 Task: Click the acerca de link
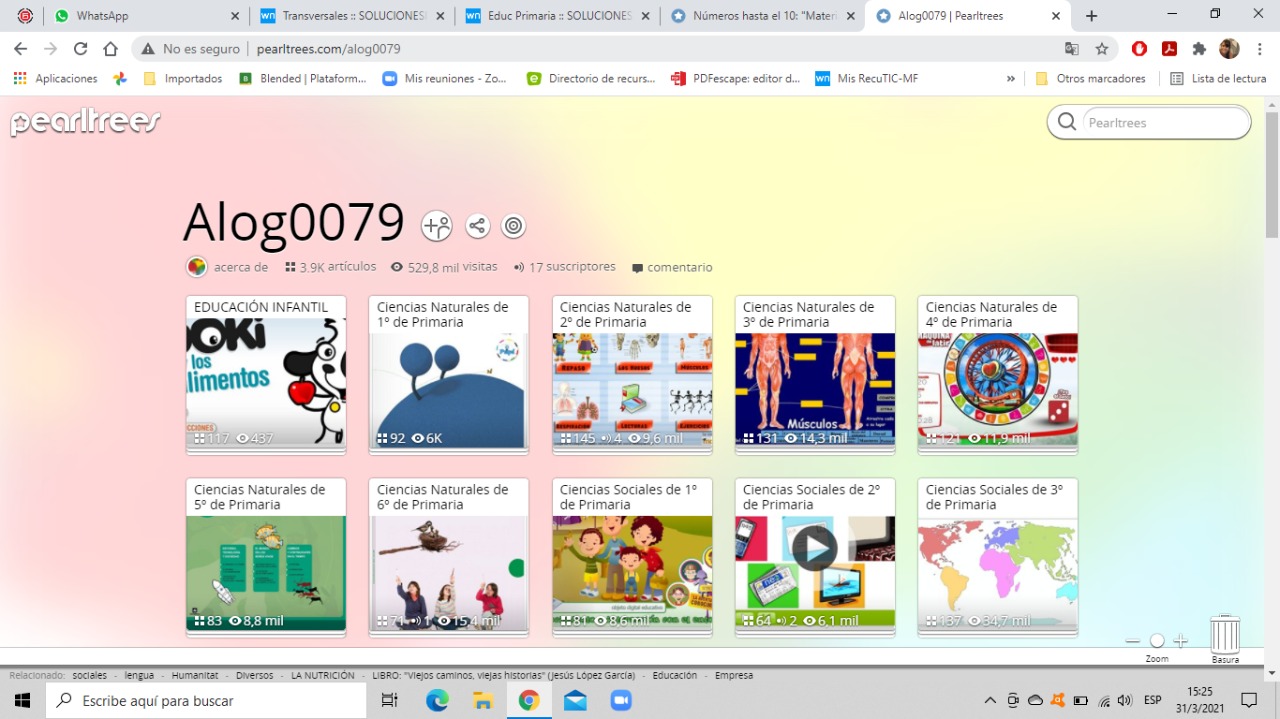coord(240,267)
